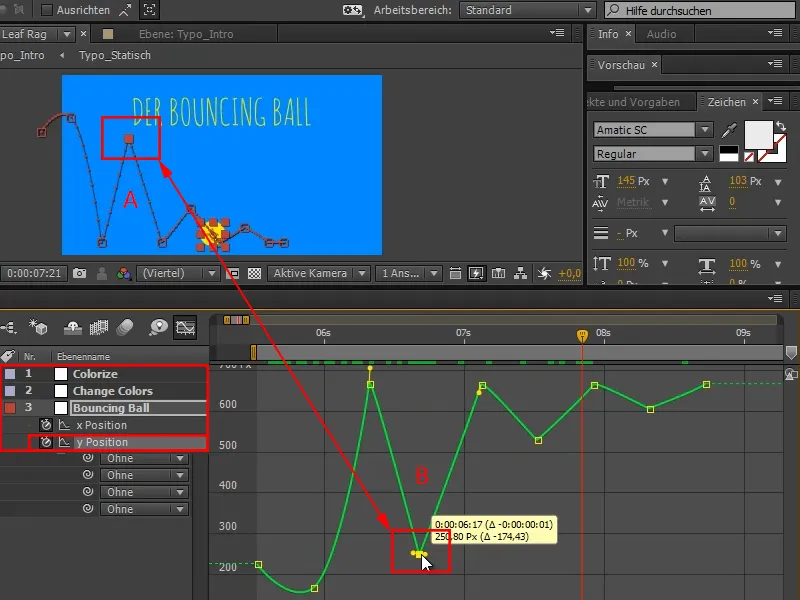Open the channel and color management icon

click(x=123, y=273)
